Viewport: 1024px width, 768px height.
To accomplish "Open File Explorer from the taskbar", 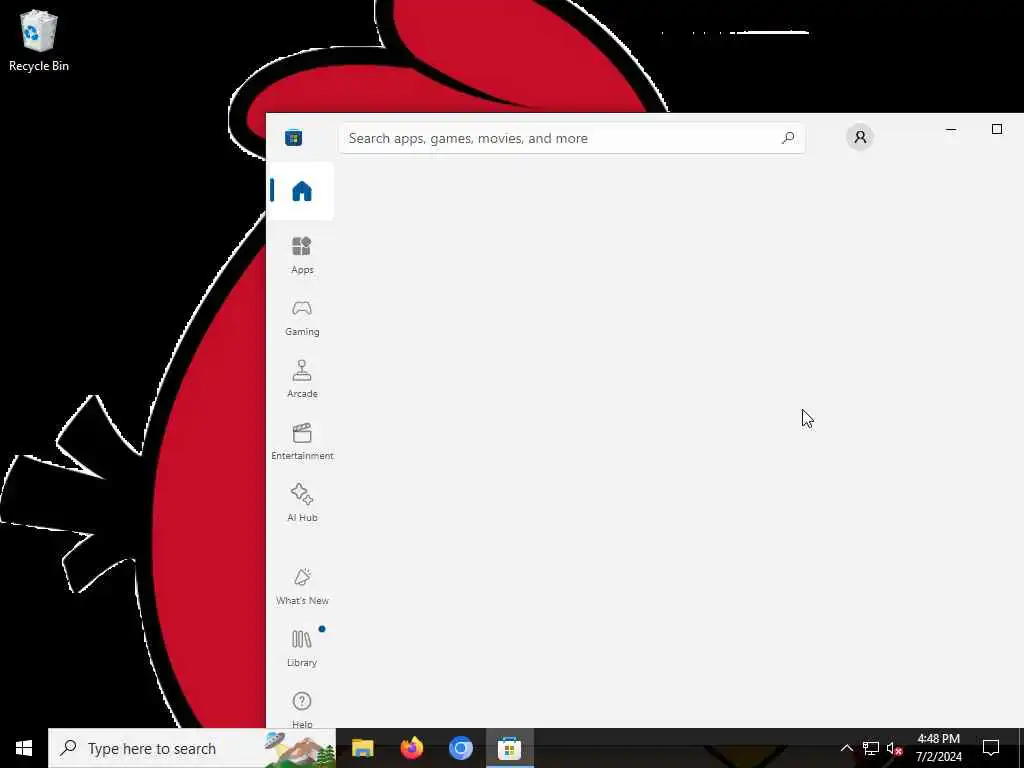I will pyautogui.click(x=362, y=748).
